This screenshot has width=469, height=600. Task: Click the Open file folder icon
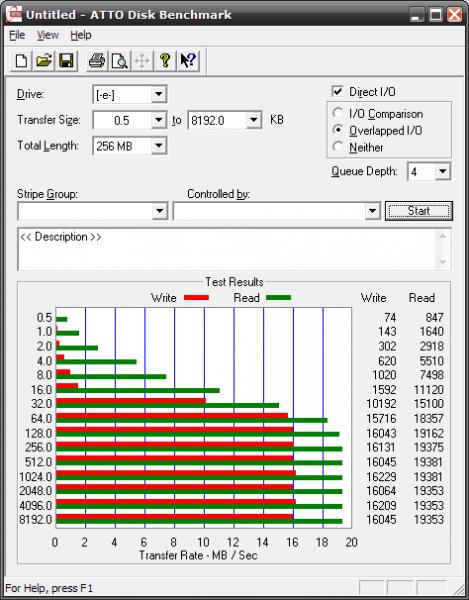[44, 61]
